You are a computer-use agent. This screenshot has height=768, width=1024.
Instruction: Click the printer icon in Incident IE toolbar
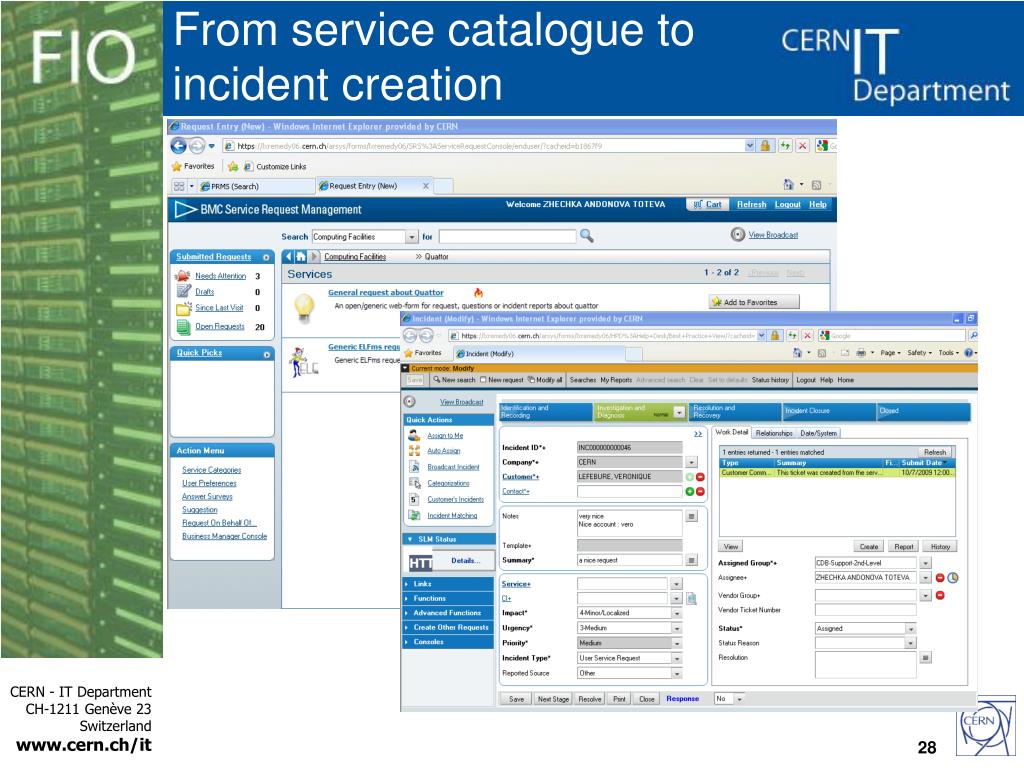coord(861,353)
